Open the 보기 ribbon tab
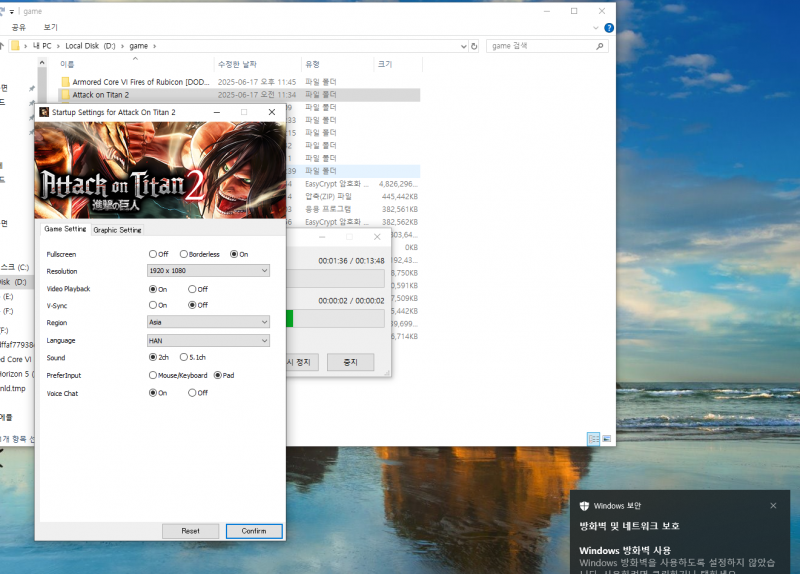The image size is (800, 574). pyautogui.click(x=51, y=27)
